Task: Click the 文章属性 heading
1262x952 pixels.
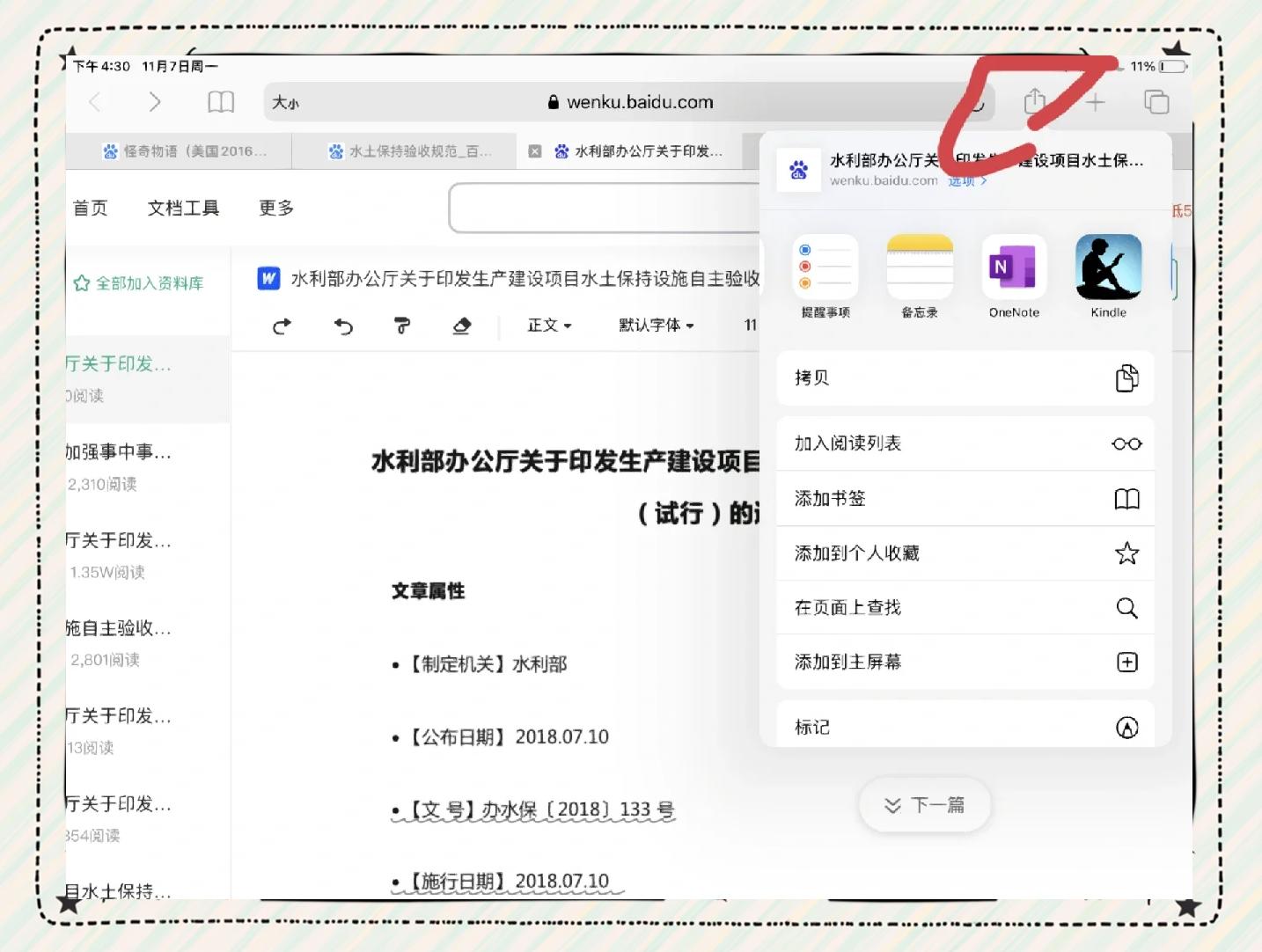Action: point(429,591)
